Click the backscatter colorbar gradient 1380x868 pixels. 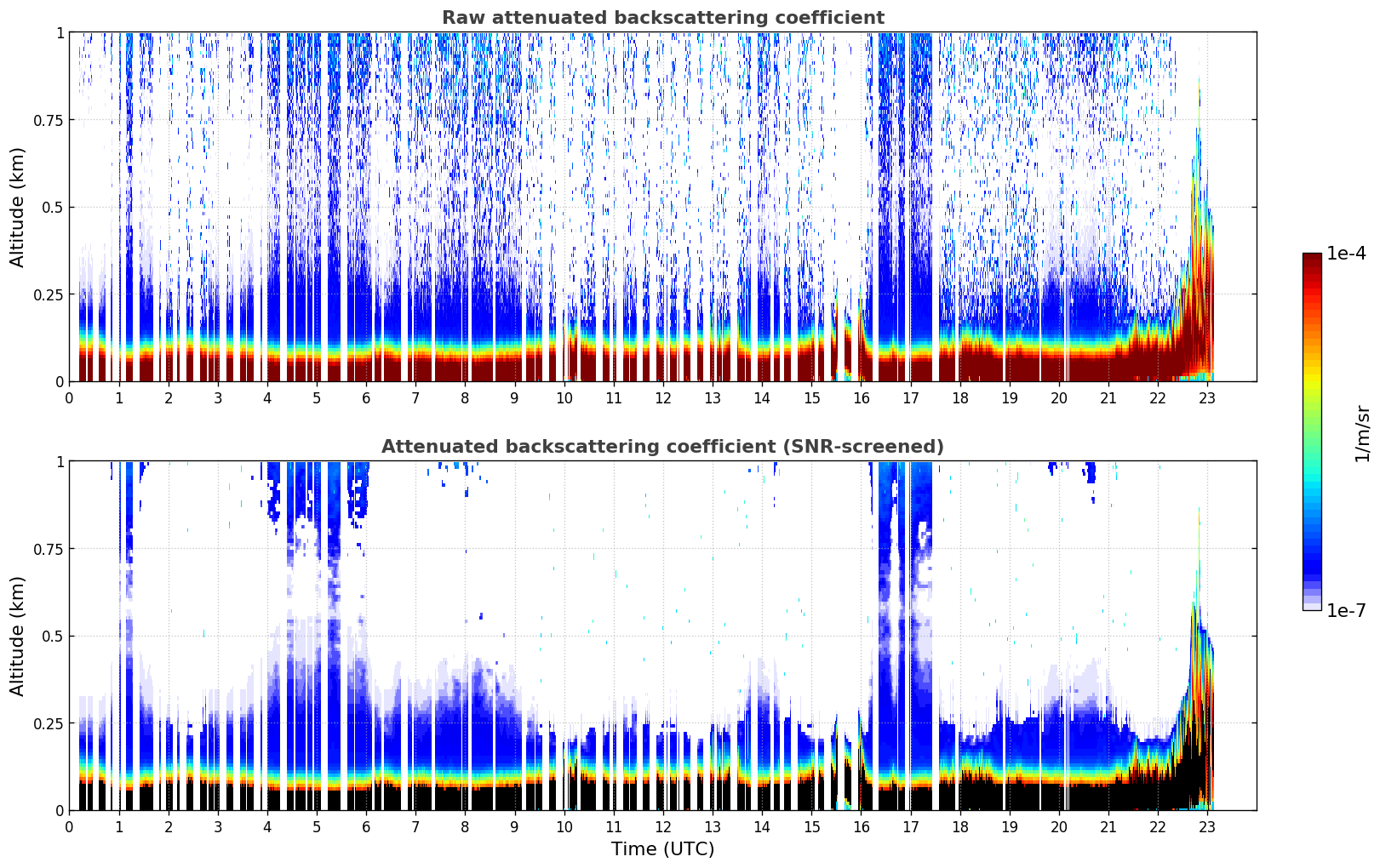coord(1312,431)
